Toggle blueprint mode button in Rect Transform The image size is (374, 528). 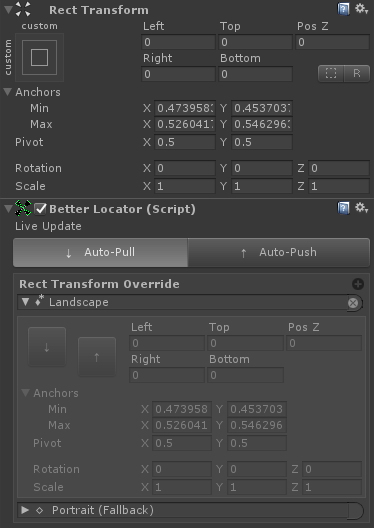[x=331, y=73]
